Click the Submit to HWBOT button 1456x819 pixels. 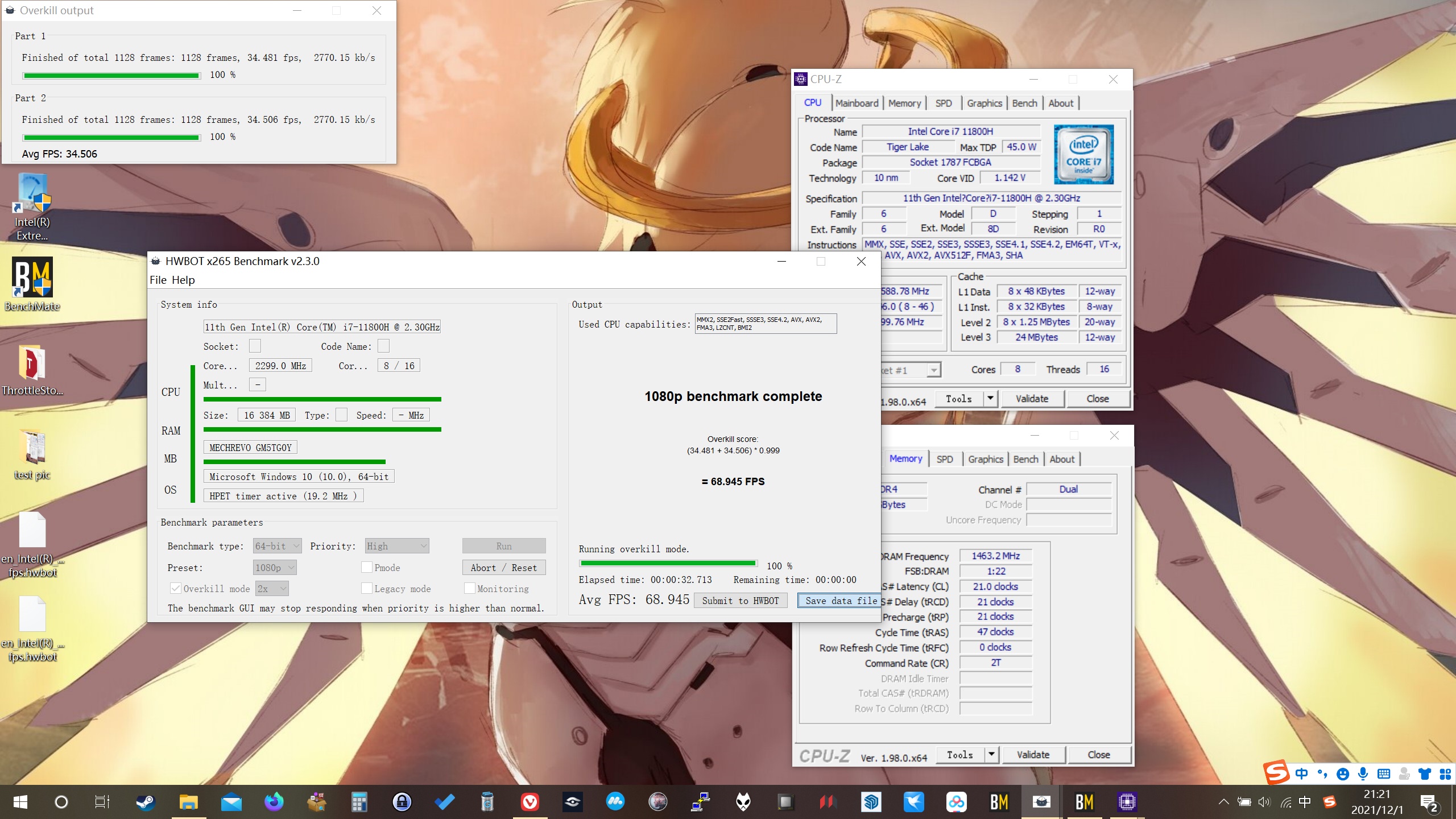pyautogui.click(x=741, y=601)
